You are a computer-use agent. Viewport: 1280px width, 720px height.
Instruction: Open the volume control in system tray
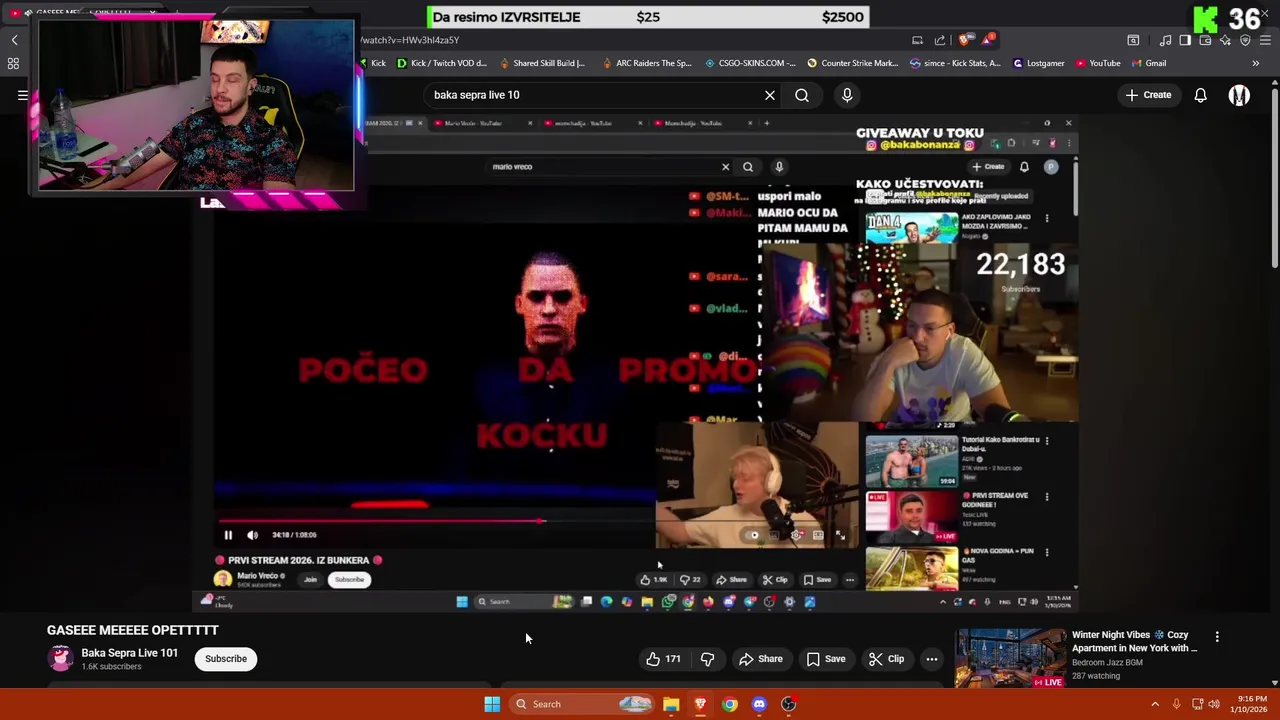click(1214, 704)
